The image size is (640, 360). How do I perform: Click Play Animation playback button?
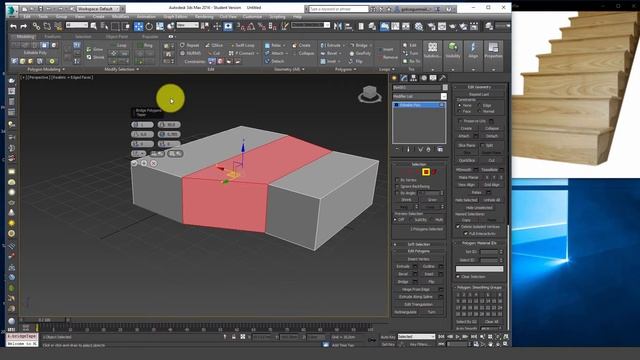(458, 337)
